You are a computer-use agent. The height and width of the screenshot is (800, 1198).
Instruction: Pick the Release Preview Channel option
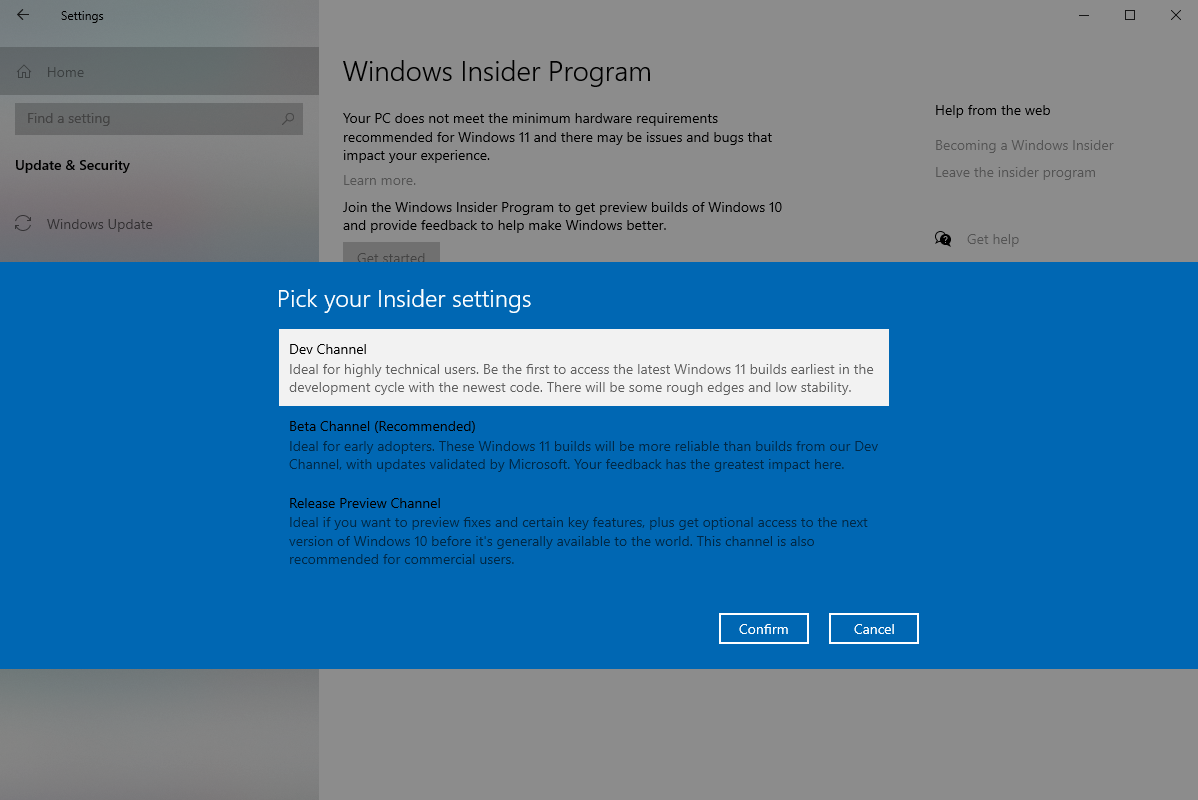[x=584, y=531]
